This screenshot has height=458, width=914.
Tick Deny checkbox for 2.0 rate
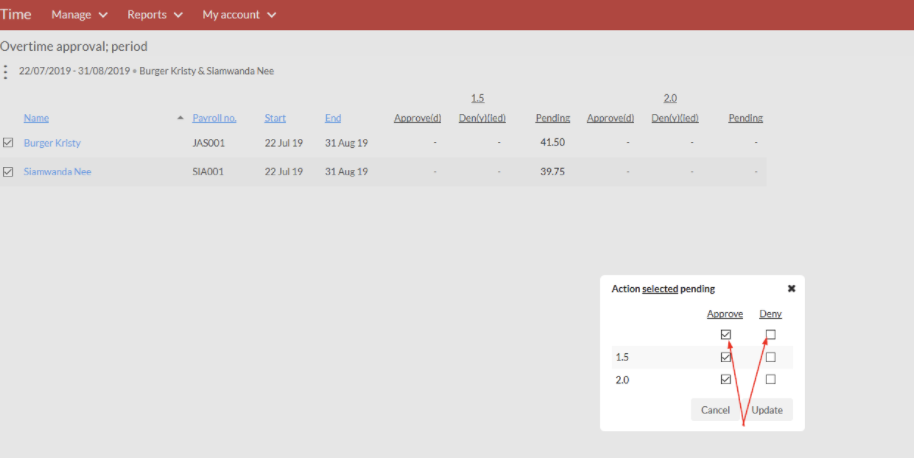click(771, 379)
